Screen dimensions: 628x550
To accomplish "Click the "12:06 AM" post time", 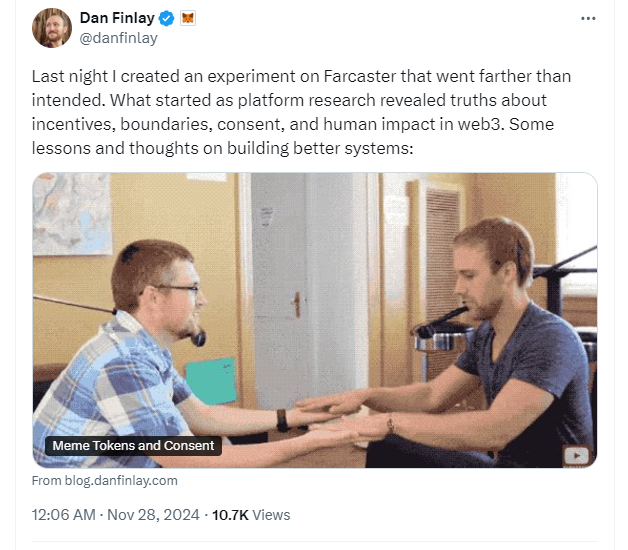I will pyautogui.click(x=62, y=515).
